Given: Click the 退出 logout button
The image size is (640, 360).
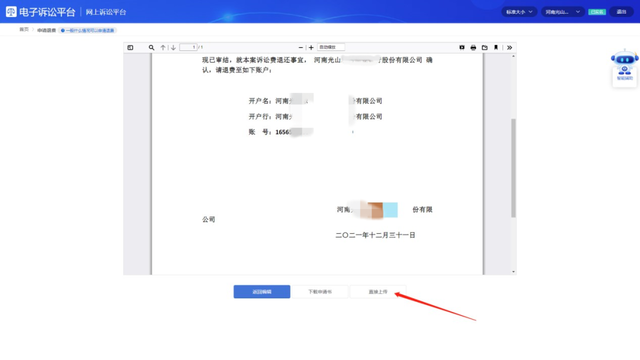Looking at the screenshot, I should pyautogui.click(x=621, y=12).
